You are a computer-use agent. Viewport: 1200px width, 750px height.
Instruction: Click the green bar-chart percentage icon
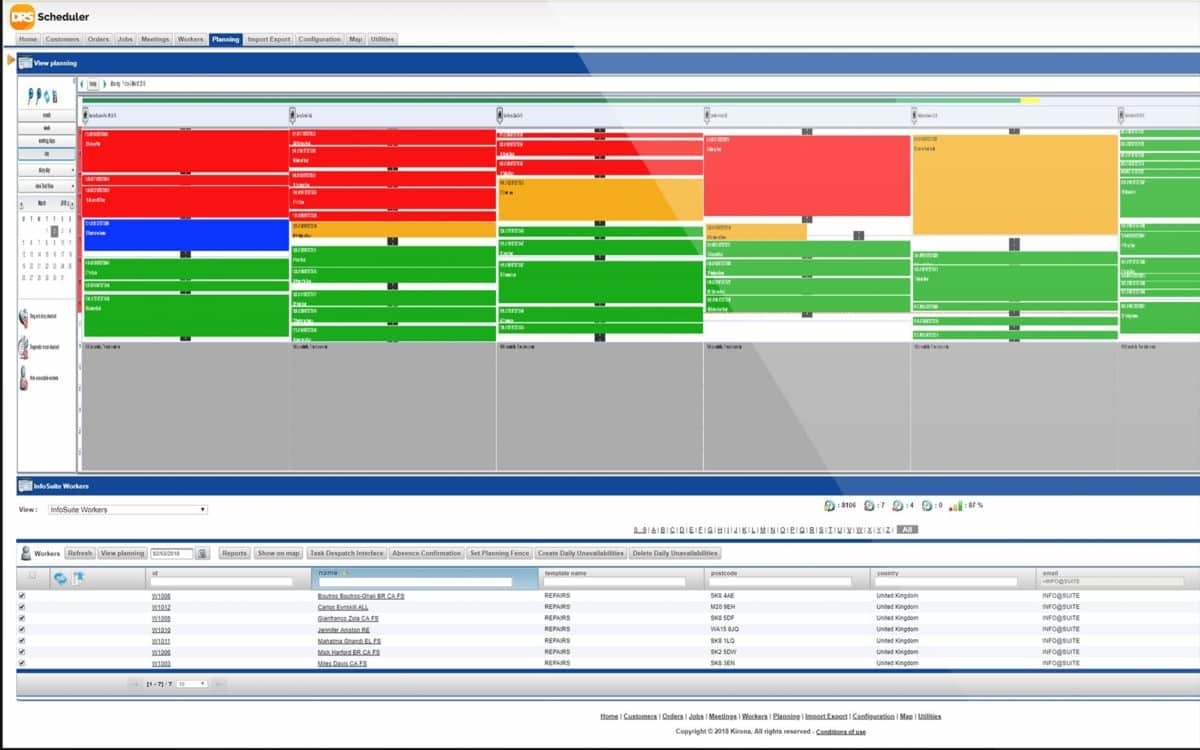[x=956, y=506]
